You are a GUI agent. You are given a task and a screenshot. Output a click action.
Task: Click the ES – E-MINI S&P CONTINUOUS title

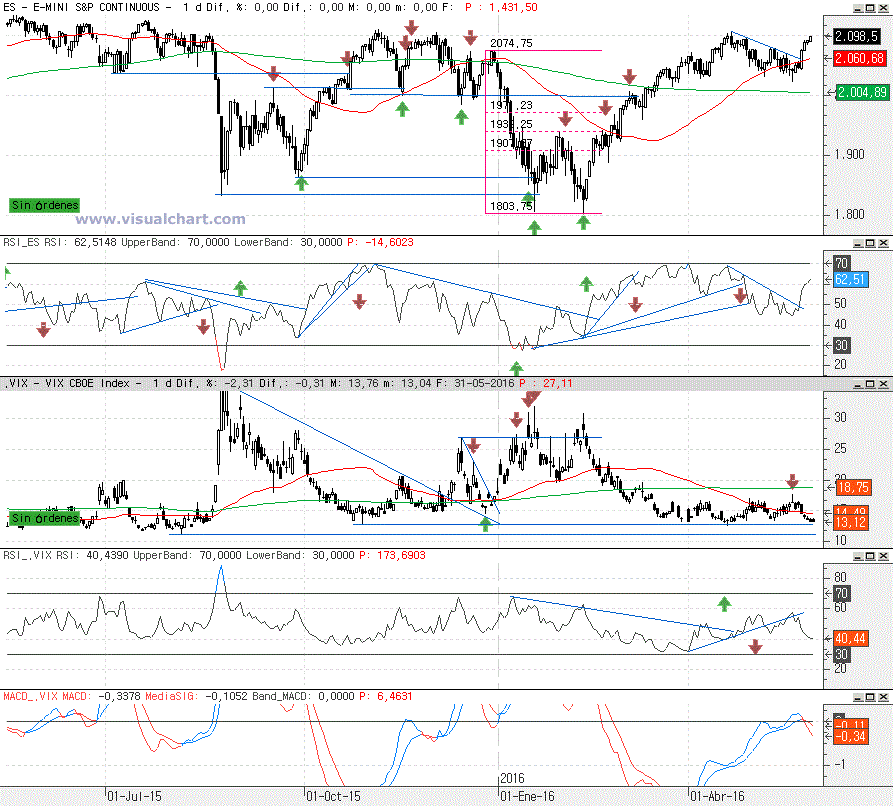(x=81, y=7)
